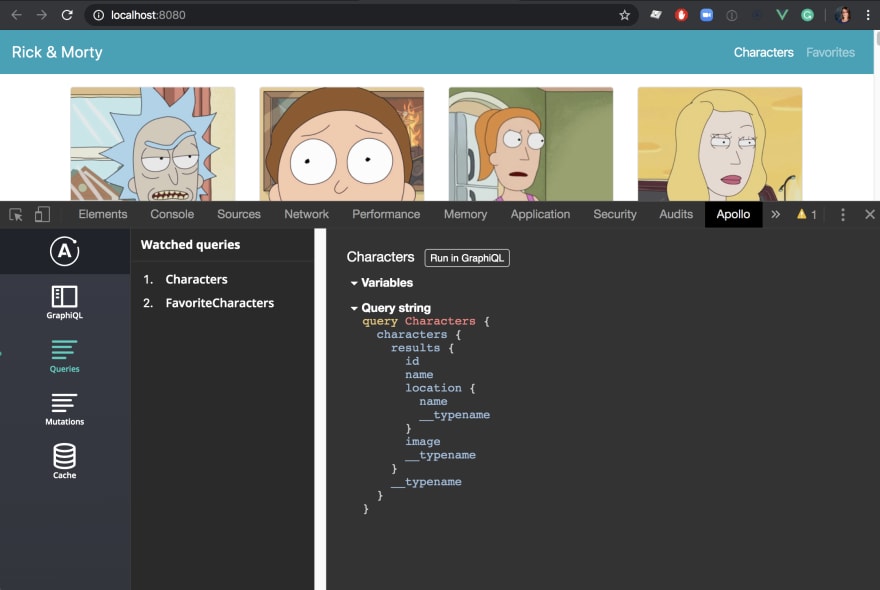This screenshot has height=590, width=880.
Task: Click the red extension icon
Action: [x=681, y=15]
